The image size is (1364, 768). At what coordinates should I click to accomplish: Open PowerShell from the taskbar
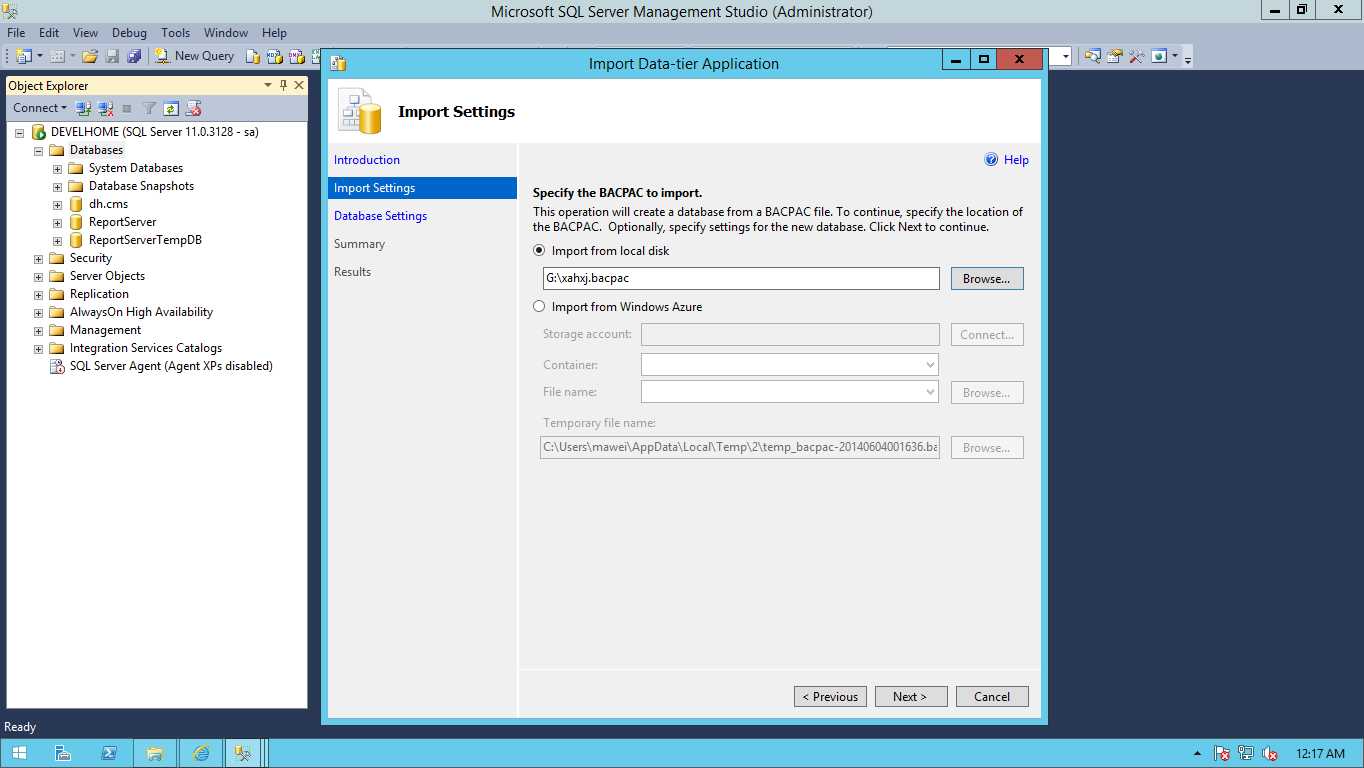pos(109,753)
